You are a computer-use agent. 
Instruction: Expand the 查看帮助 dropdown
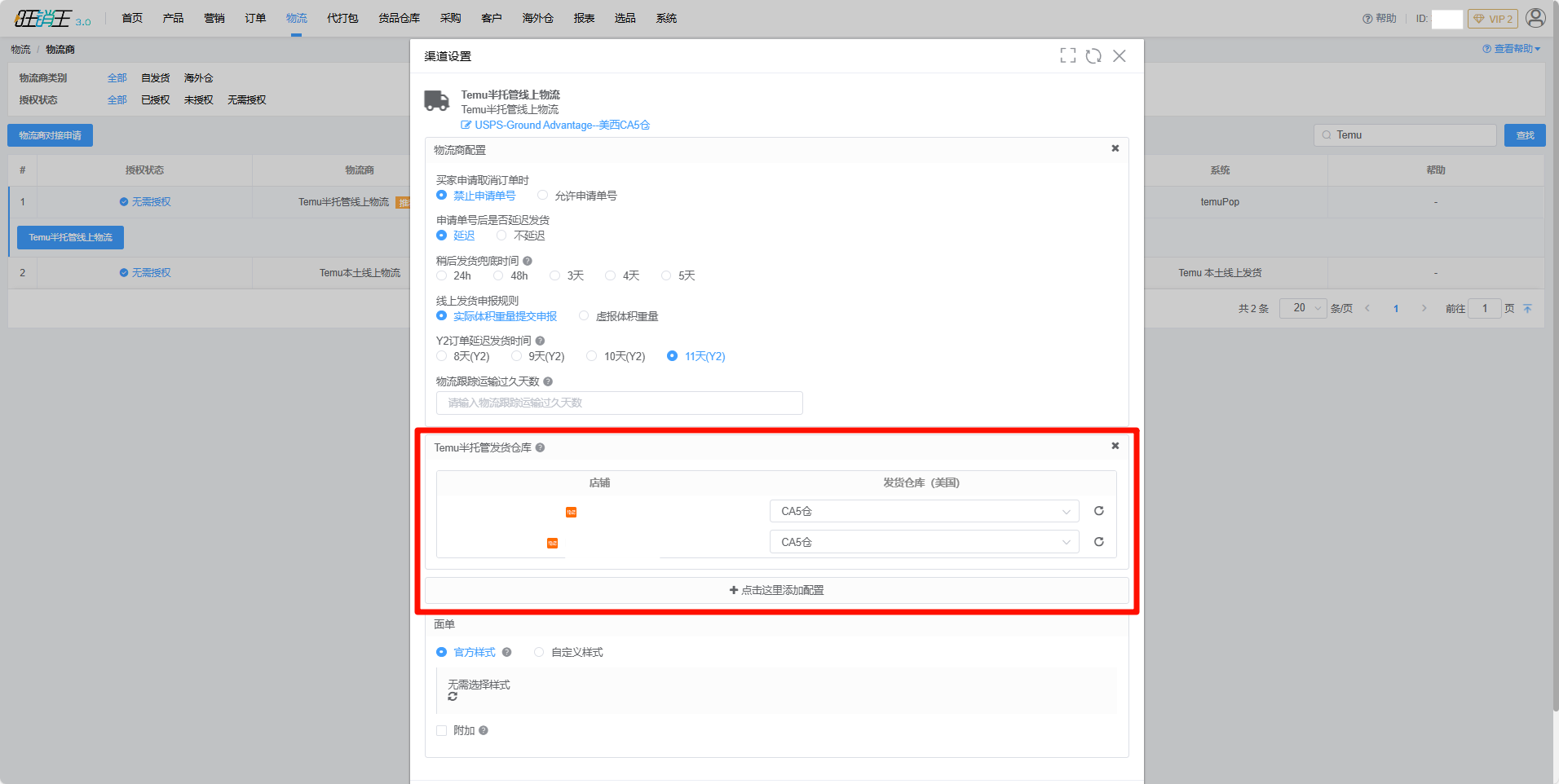pos(1511,49)
